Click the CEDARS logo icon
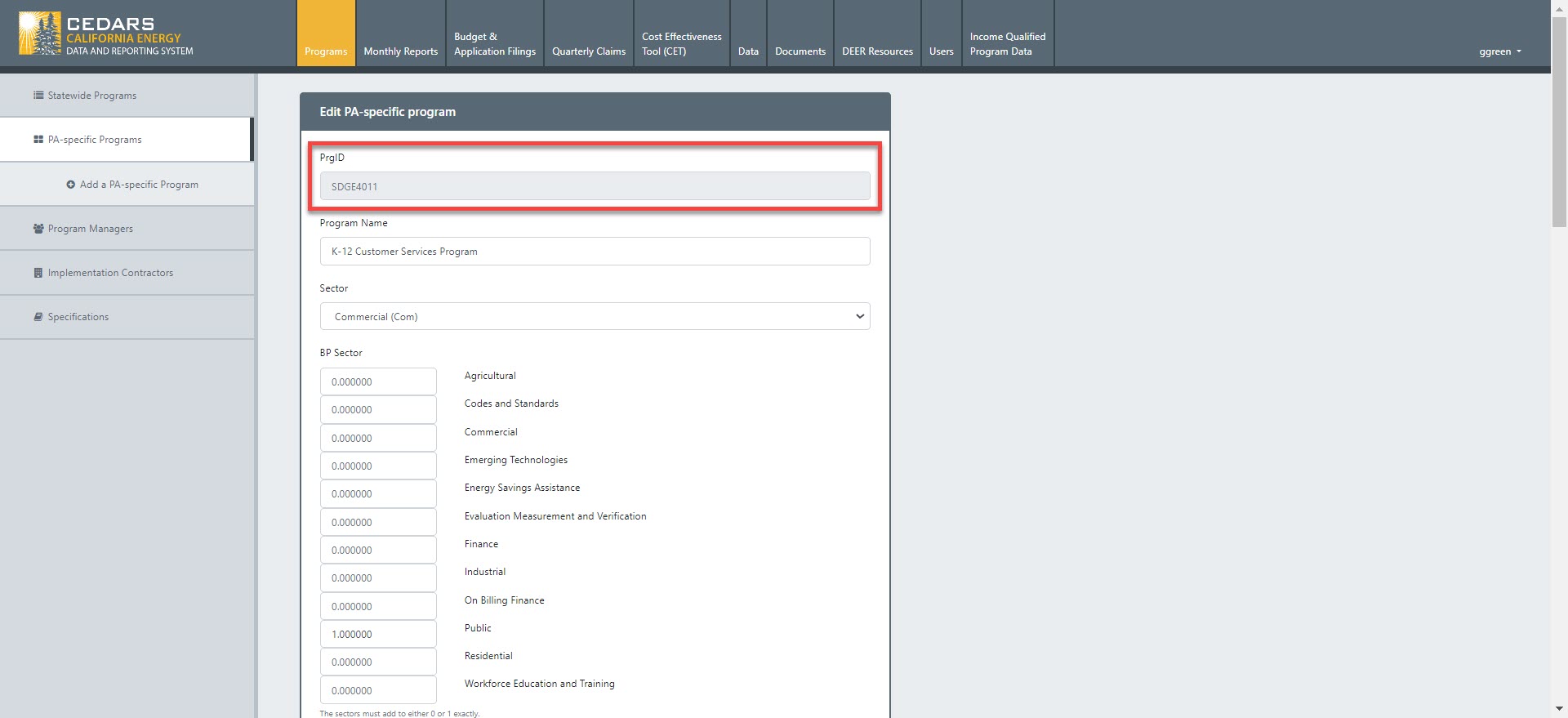1568x718 pixels. (39, 33)
